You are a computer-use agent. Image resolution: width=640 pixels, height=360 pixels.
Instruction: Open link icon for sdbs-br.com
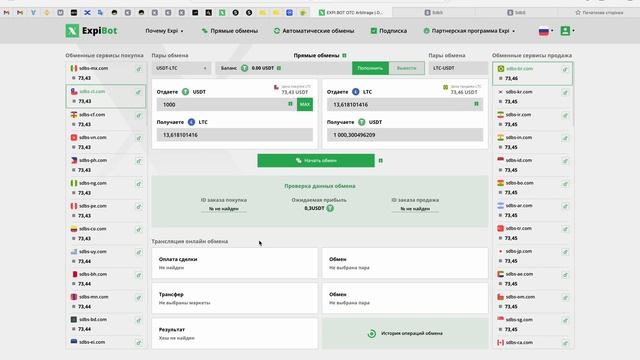(x=565, y=70)
